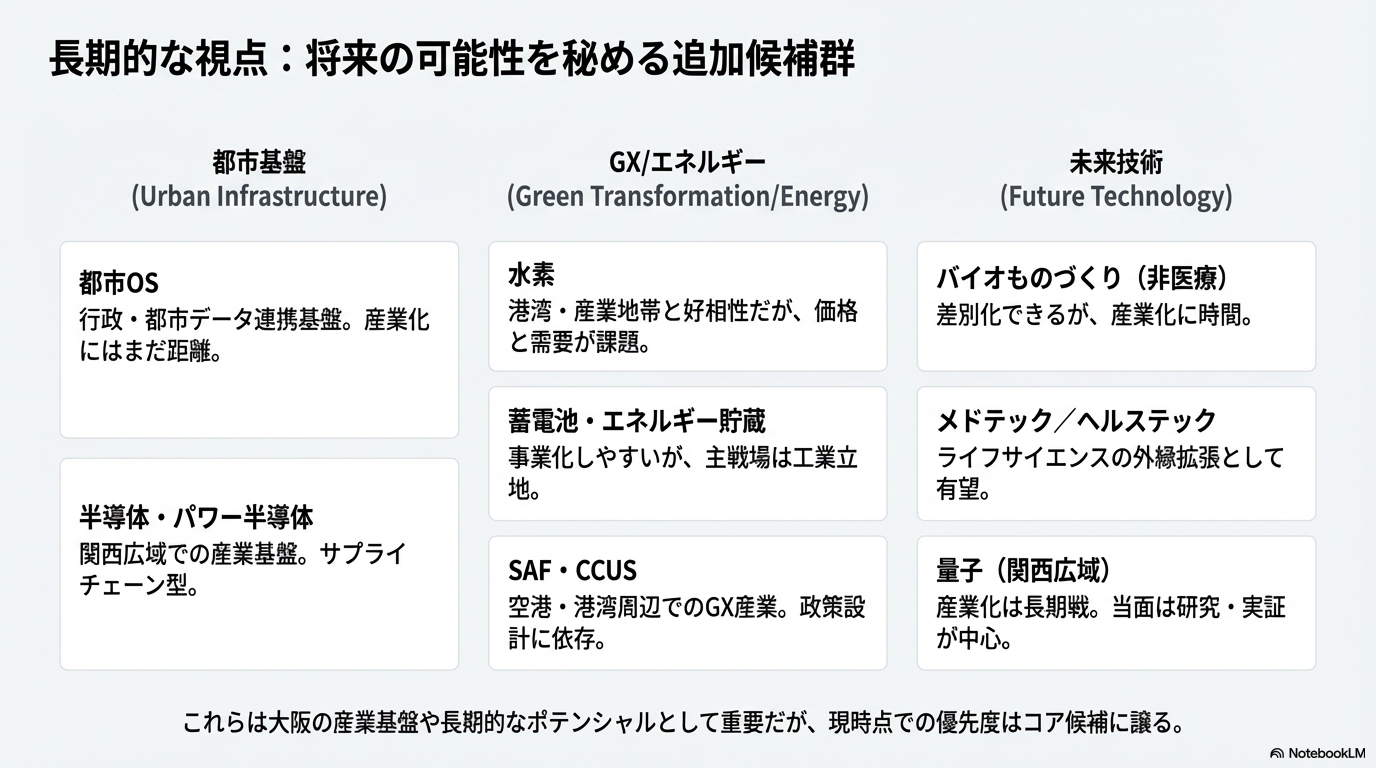Viewport: 1376px width, 768px height.
Task: Click the Green Transformation/Energy subtitle
Action: click(687, 196)
